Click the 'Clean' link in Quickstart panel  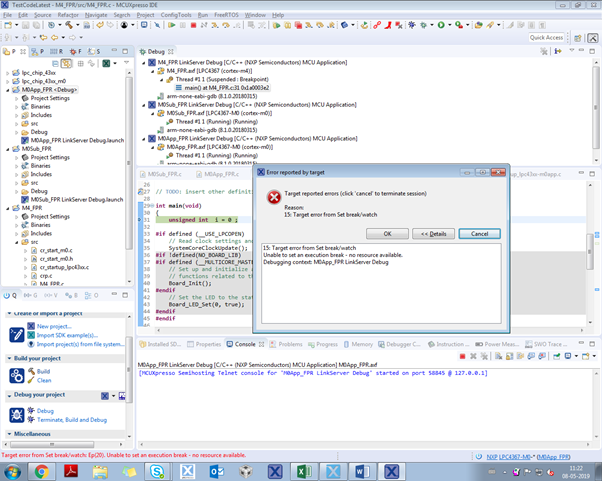tap(44, 380)
